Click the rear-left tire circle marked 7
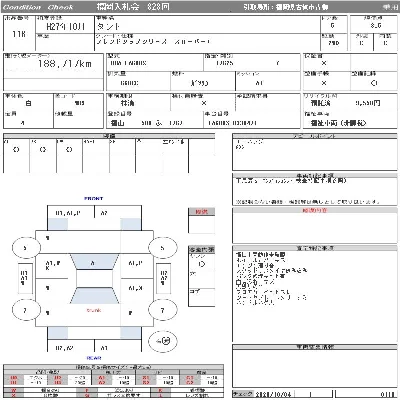 click(x=26, y=310)
